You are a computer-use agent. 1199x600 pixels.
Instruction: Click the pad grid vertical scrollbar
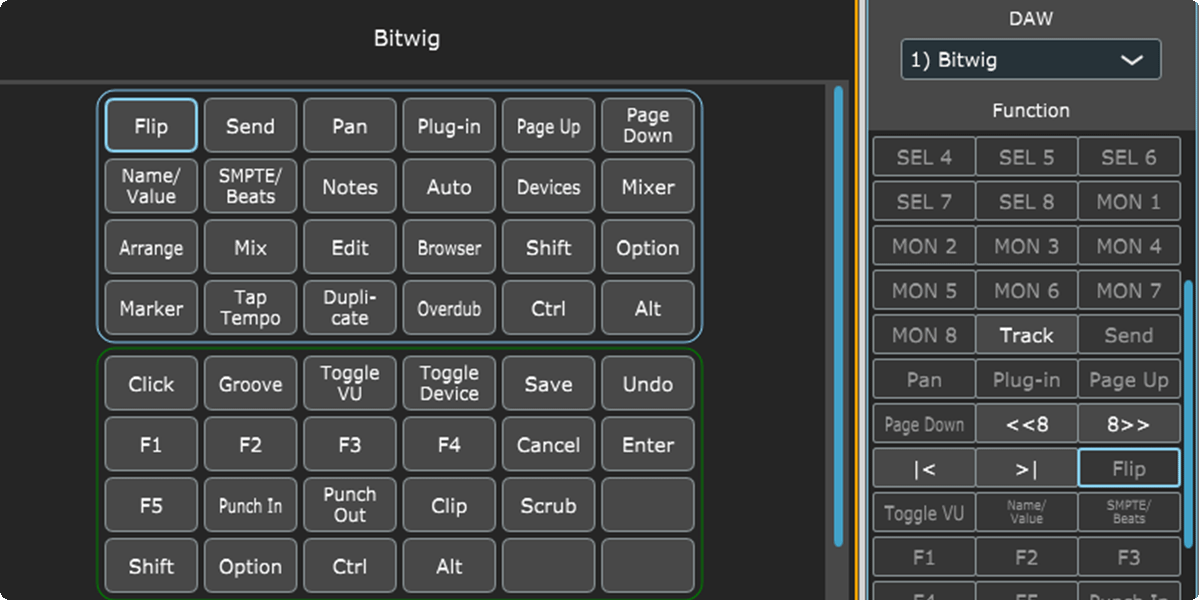838,300
